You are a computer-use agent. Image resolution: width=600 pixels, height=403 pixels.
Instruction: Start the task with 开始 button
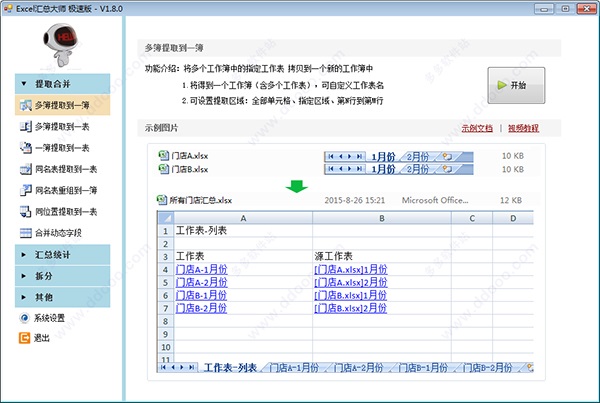point(516,85)
